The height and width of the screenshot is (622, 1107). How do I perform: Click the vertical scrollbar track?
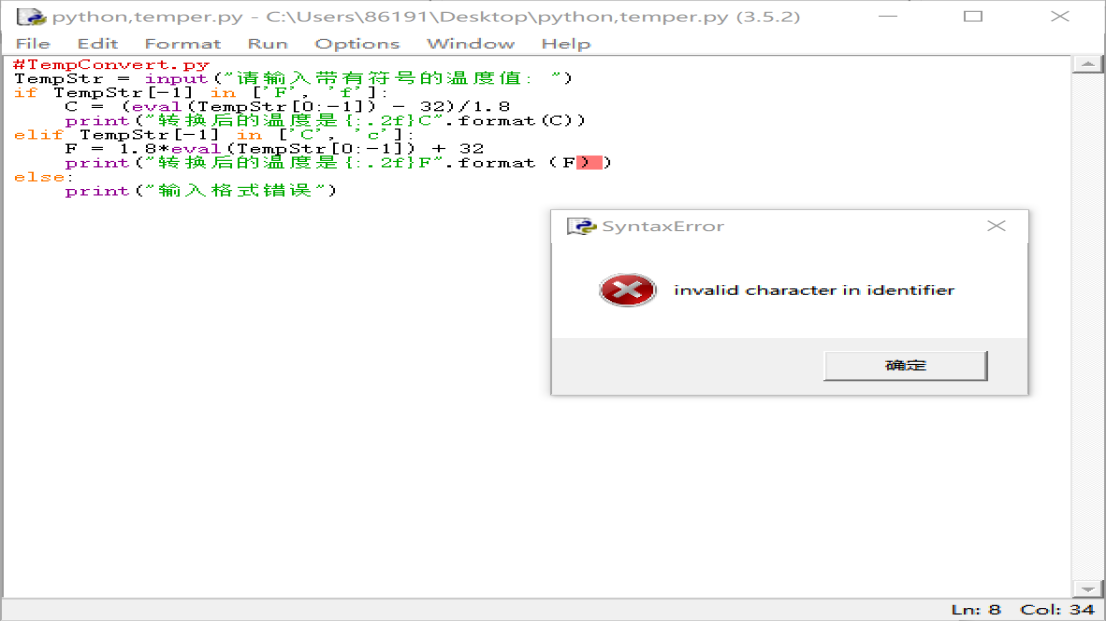(1088, 326)
